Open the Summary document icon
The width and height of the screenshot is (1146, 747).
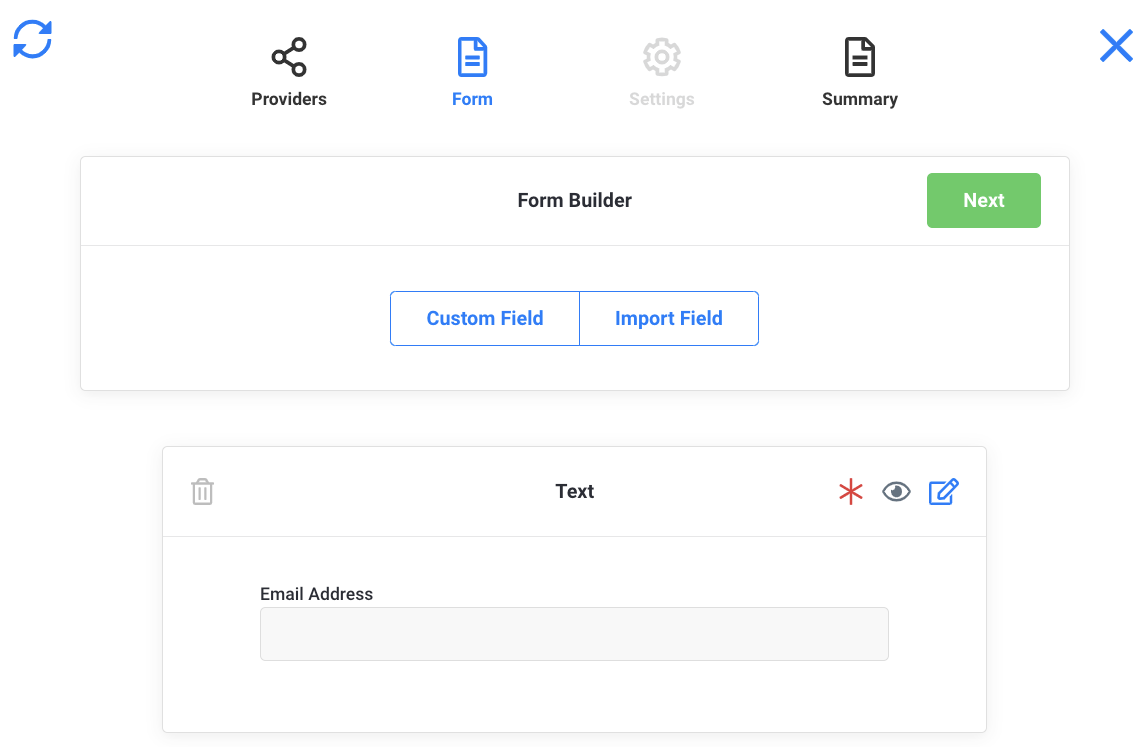point(859,57)
